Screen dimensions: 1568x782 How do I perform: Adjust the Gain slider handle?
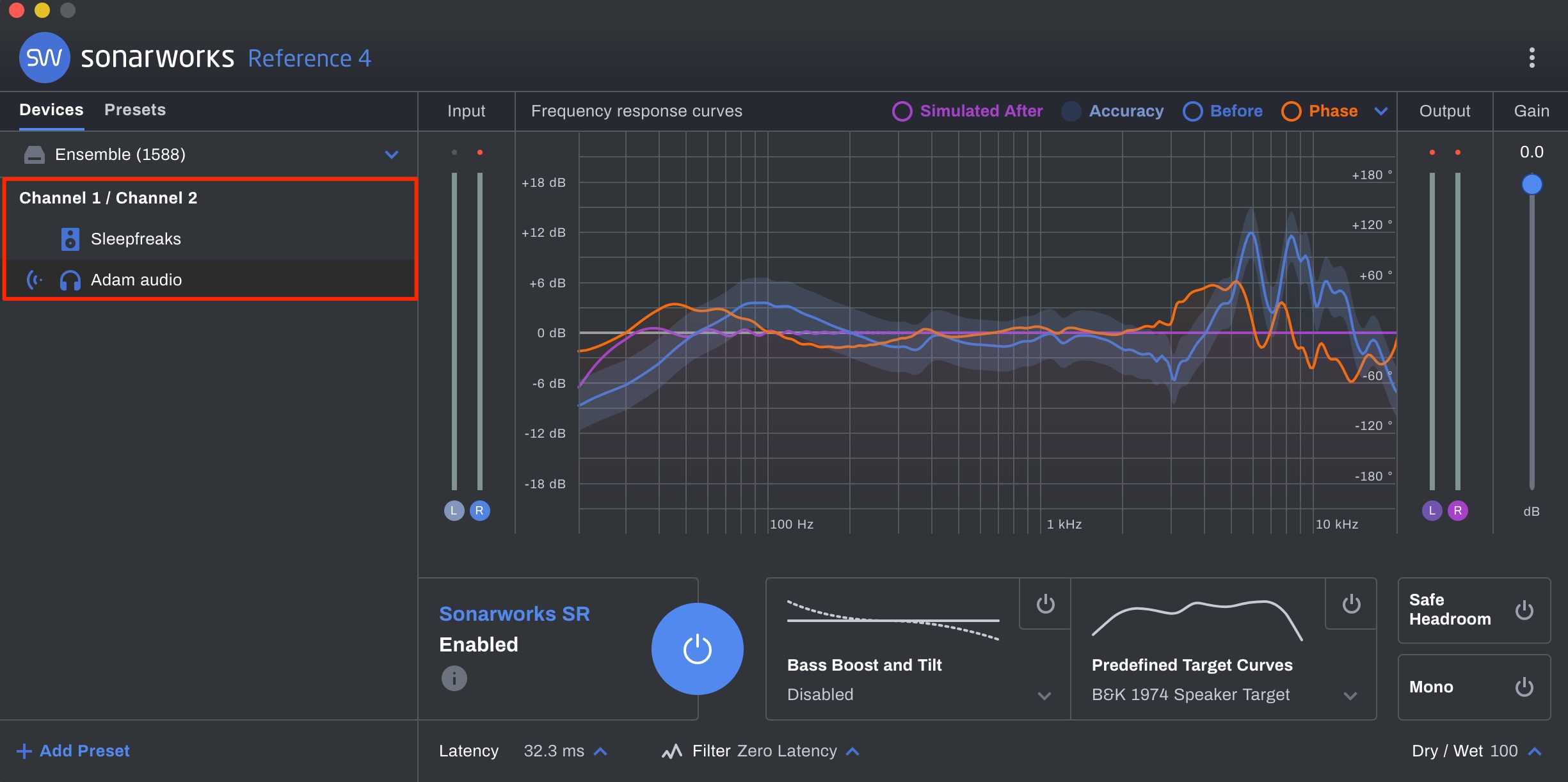tap(1532, 184)
